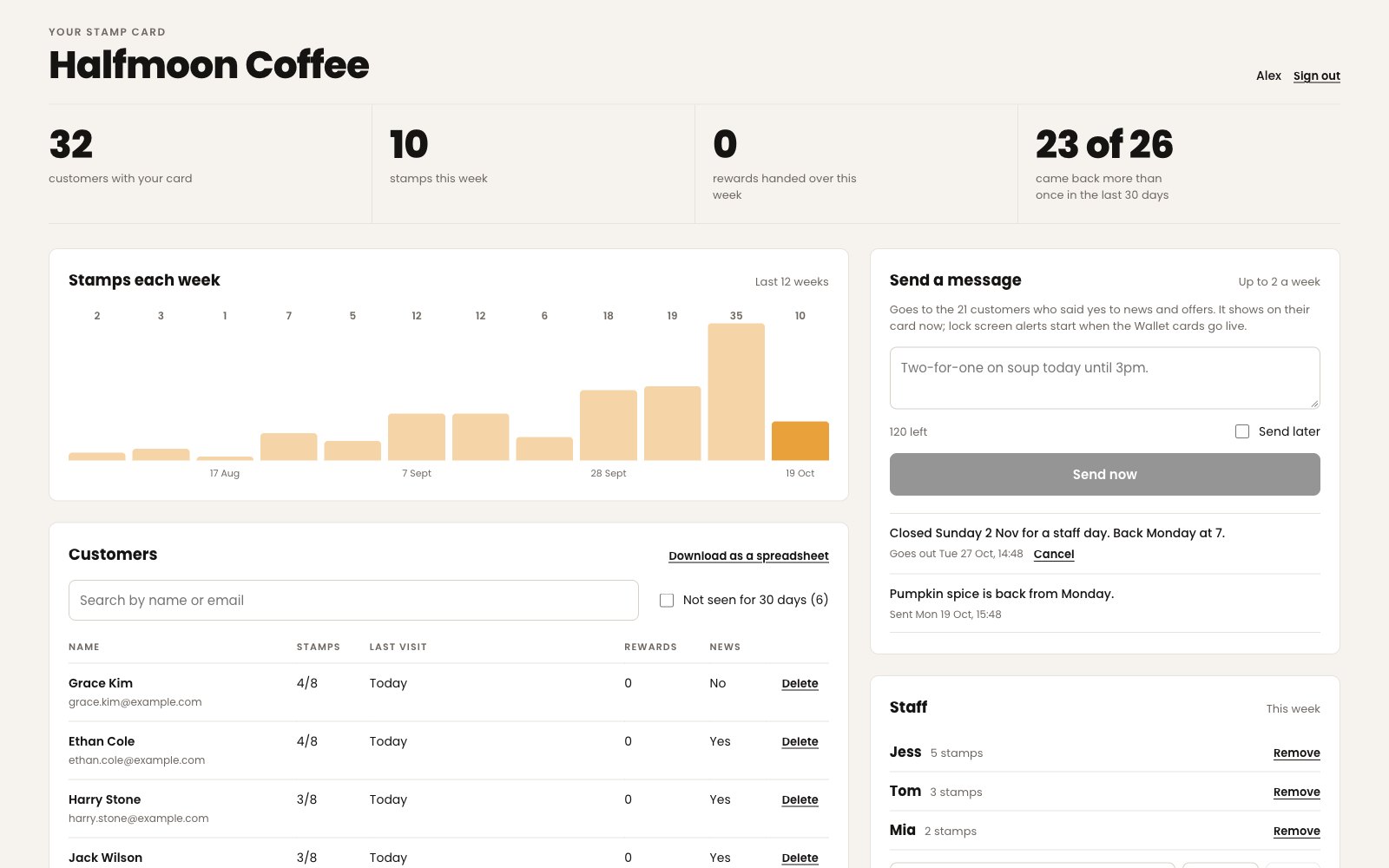Image resolution: width=1389 pixels, height=868 pixels.
Task: Click the chart bar labeled 19
Action: click(672, 423)
